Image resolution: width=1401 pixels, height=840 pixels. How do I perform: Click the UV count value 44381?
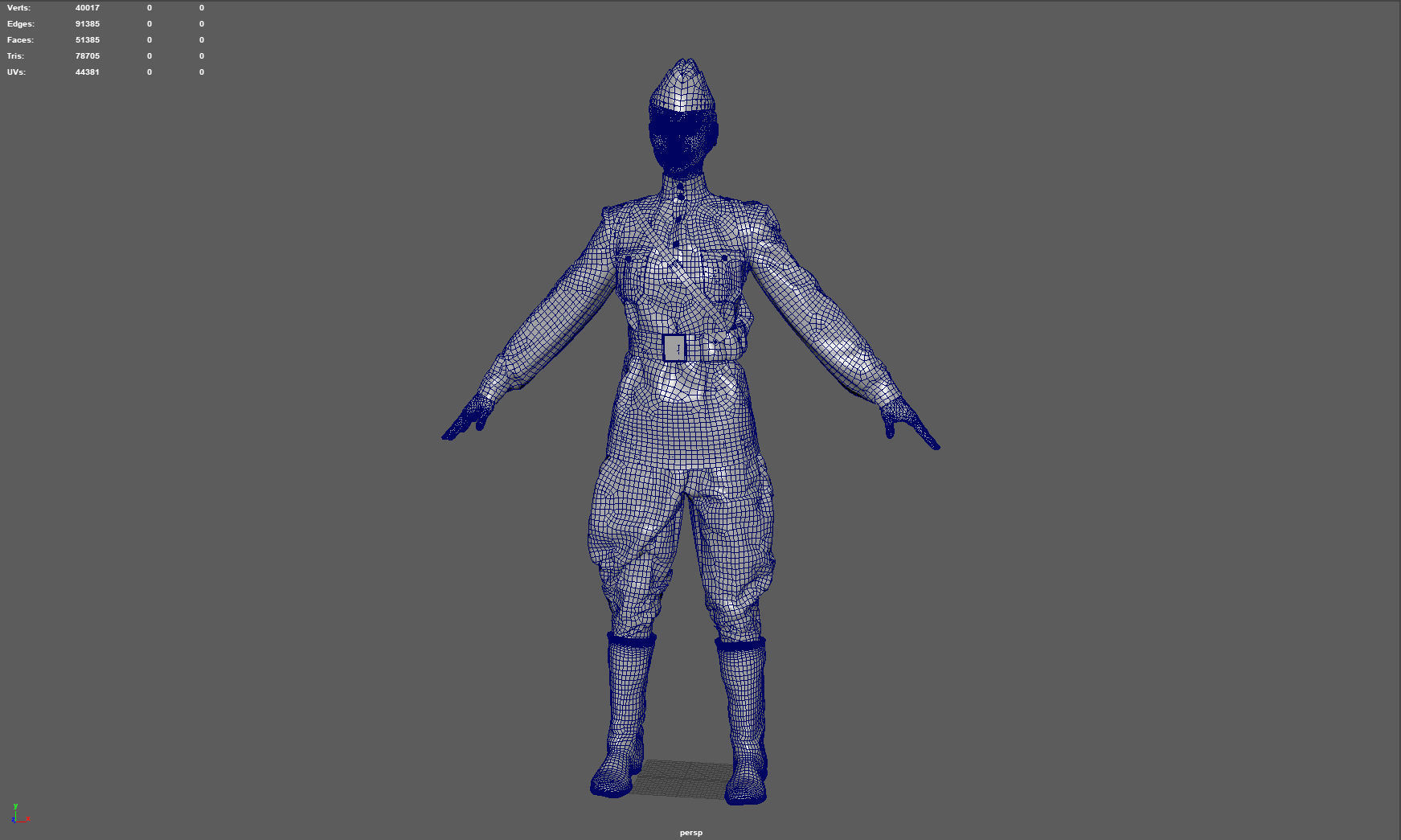point(88,72)
